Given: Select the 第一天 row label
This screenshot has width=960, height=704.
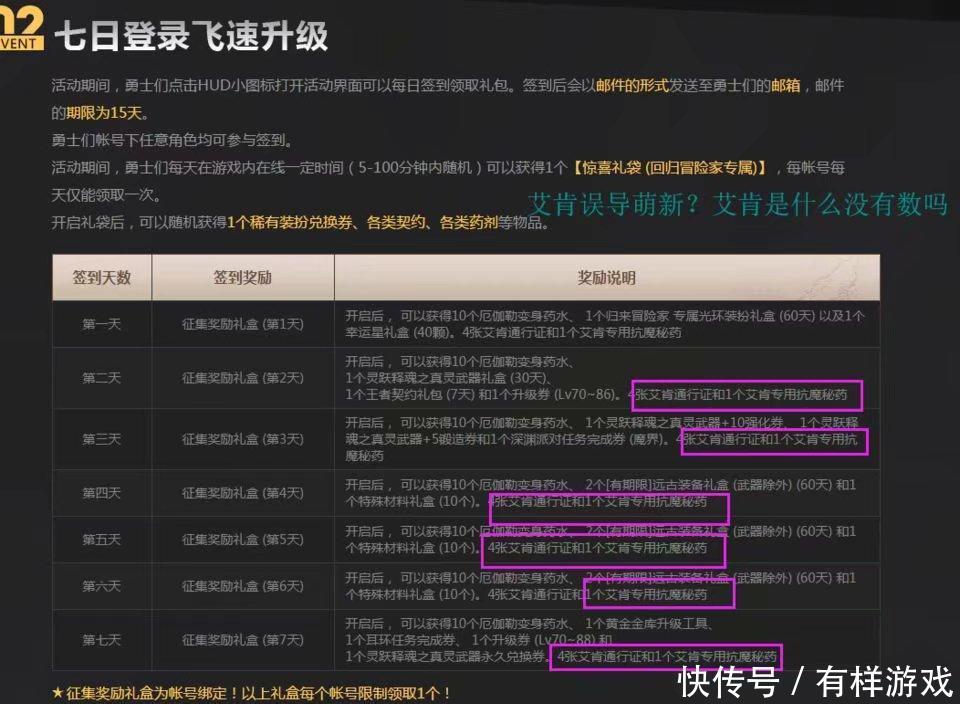Looking at the screenshot, I should (x=101, y=323).
